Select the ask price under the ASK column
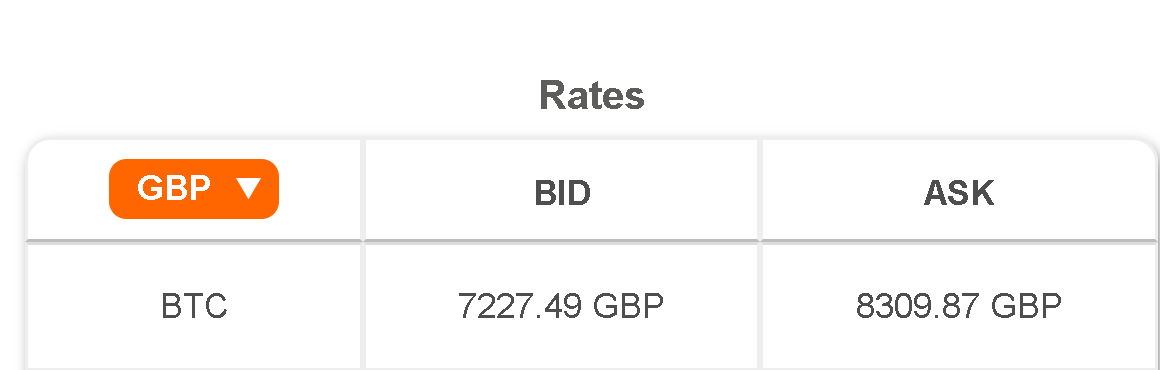 (959, 306)
